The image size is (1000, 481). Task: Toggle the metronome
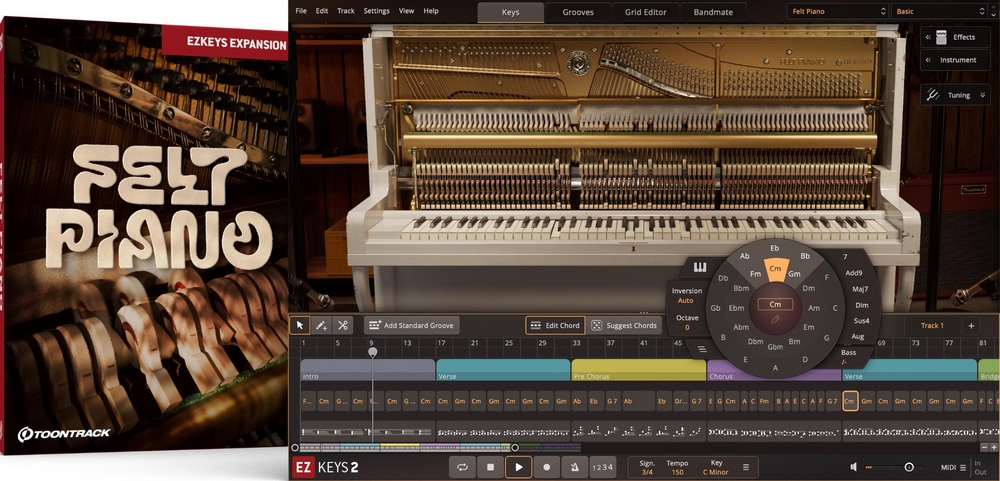click(x=575, y=467)
